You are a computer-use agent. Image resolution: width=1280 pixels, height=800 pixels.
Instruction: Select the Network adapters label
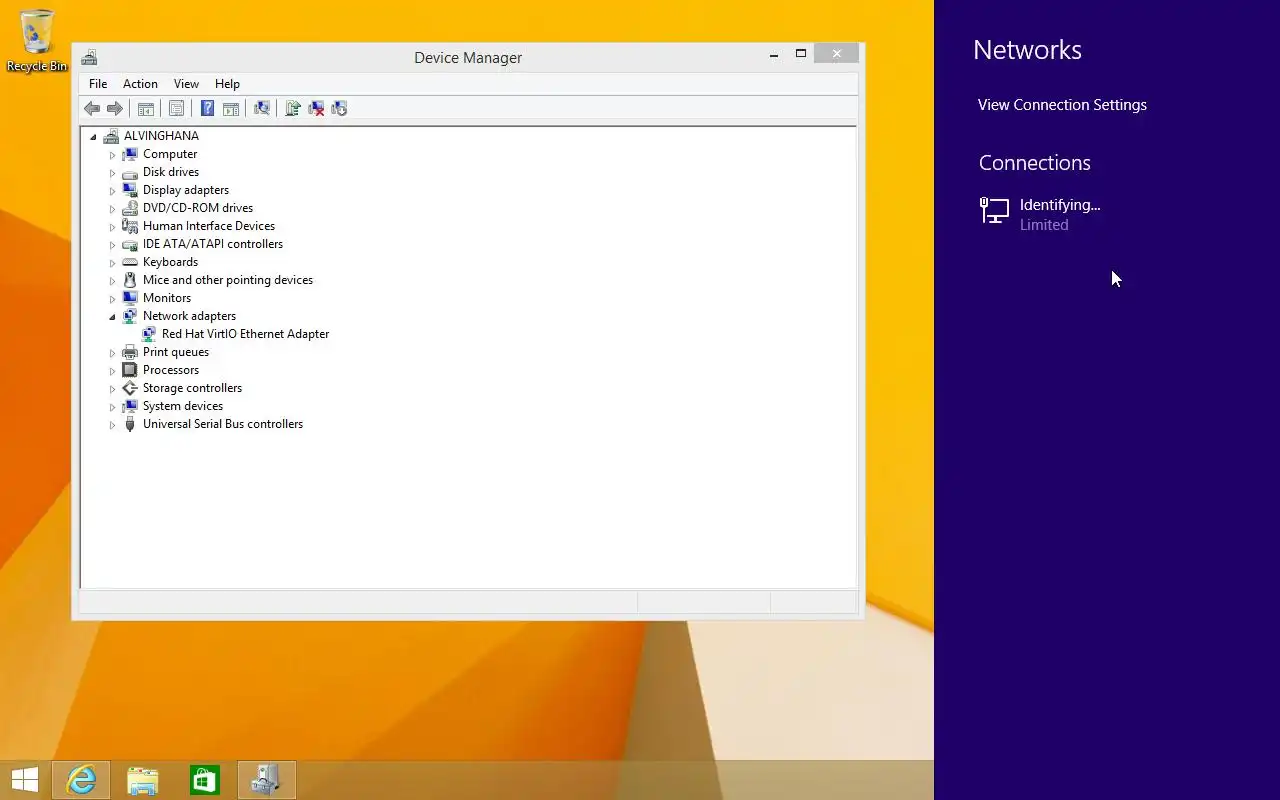click(189, 316)
